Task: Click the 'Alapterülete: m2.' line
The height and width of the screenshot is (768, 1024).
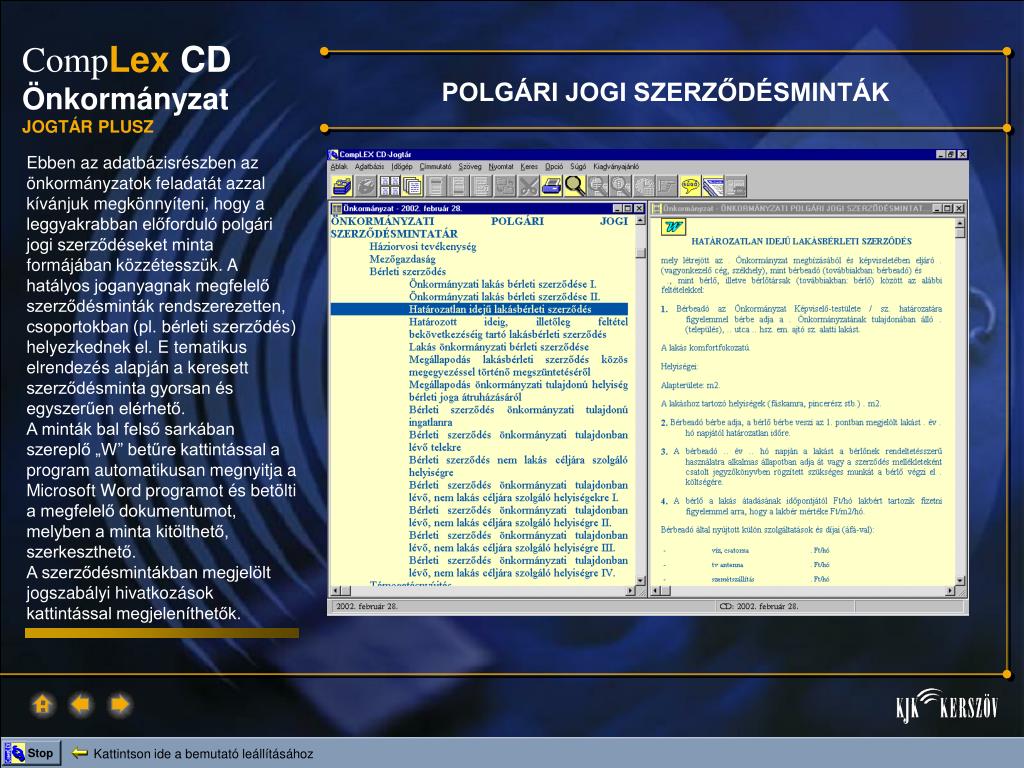Action: point(690,385)
